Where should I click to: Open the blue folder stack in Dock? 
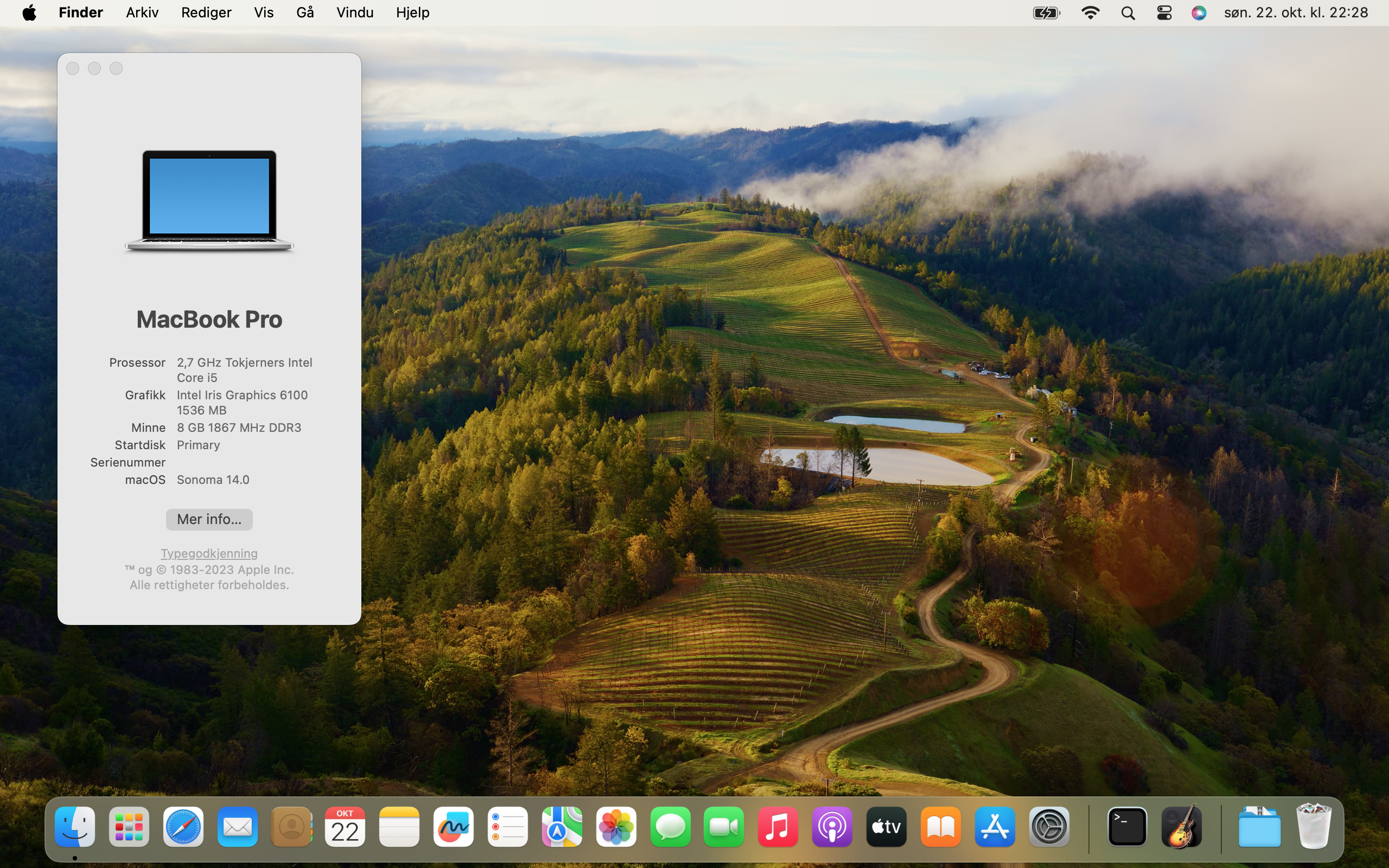[x=1259, y=827]
